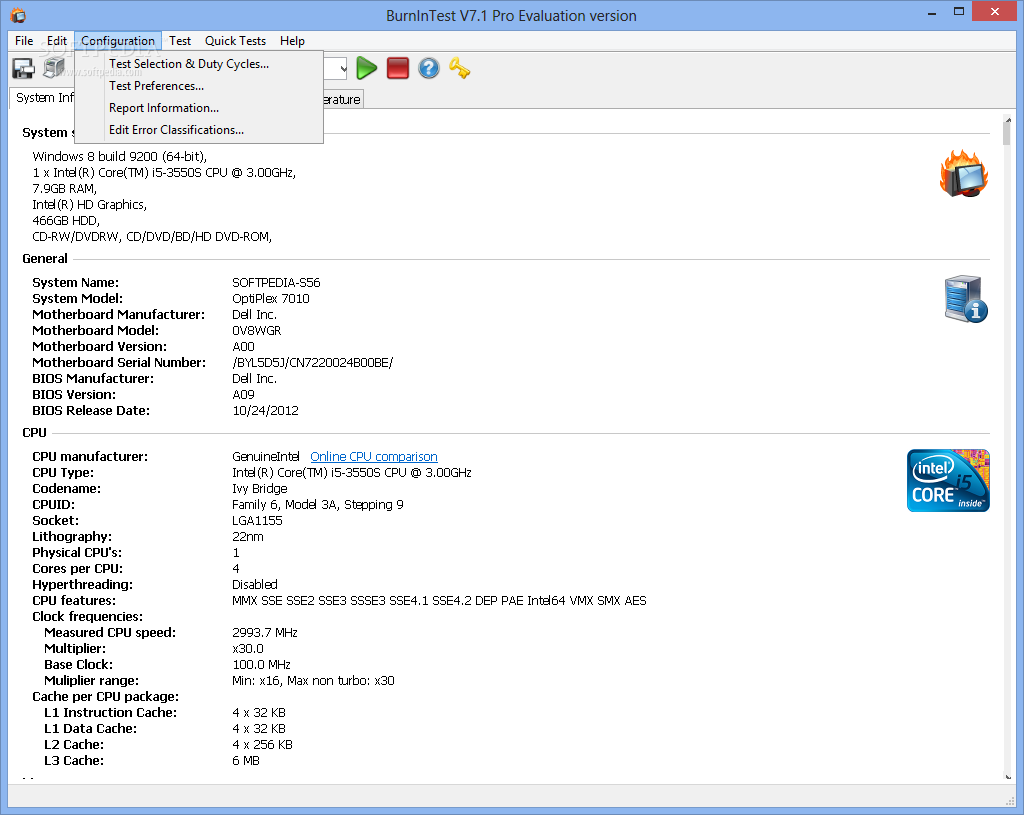Click the 22nm lithography value
The image size is (1024, 815).
pyautogui.click(x=248, y=537)
